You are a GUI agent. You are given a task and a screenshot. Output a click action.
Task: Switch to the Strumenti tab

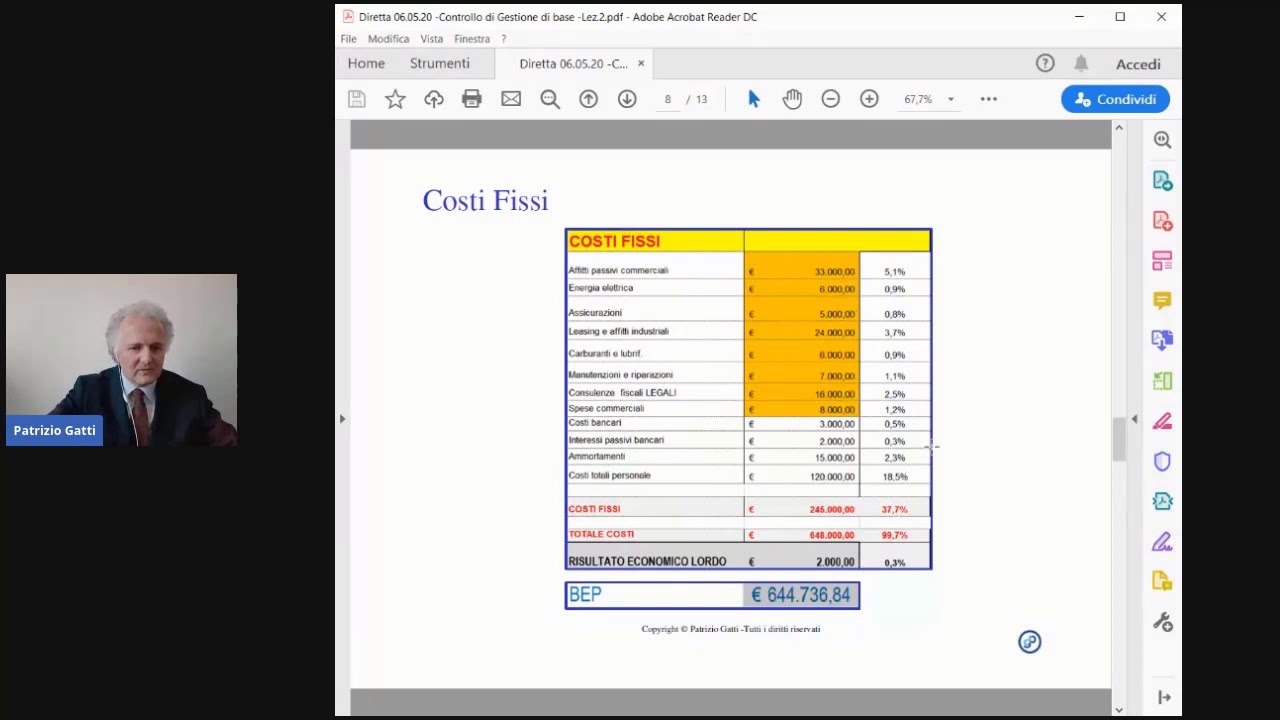(x=439, y=63)
